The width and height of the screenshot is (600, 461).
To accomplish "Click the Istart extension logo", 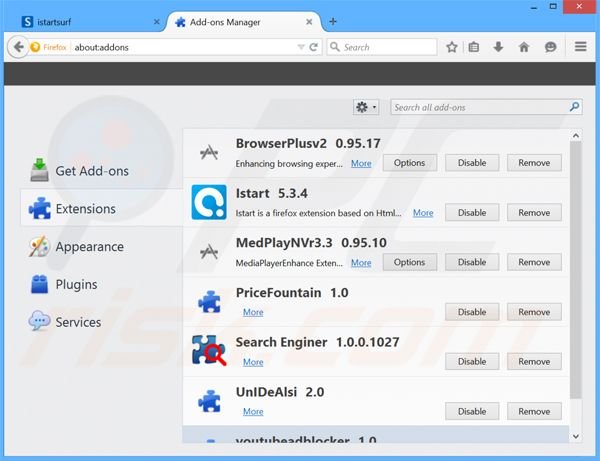I will tap(209, 202).
